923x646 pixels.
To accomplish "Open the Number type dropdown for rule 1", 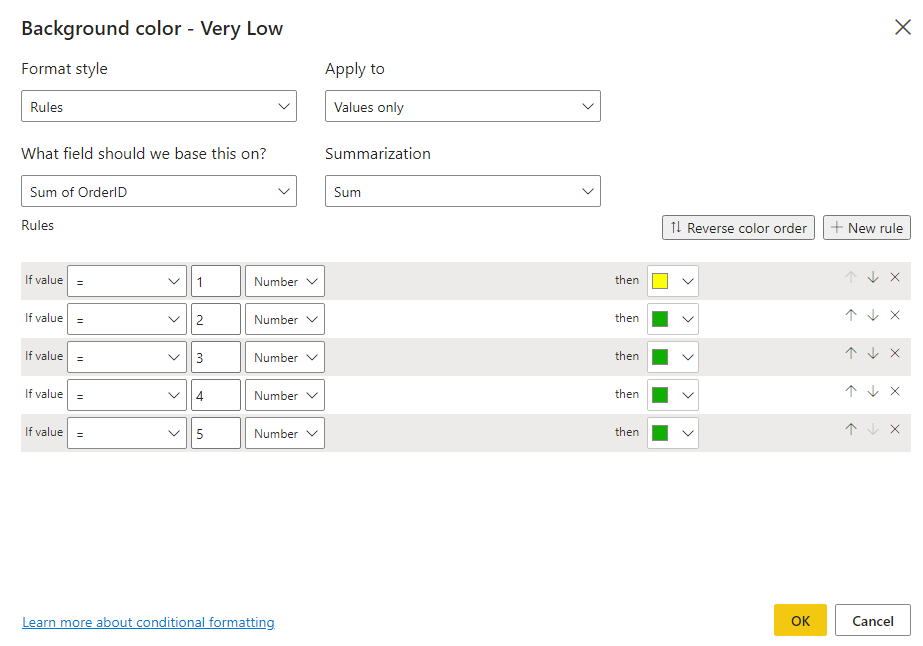I will 285,281.
